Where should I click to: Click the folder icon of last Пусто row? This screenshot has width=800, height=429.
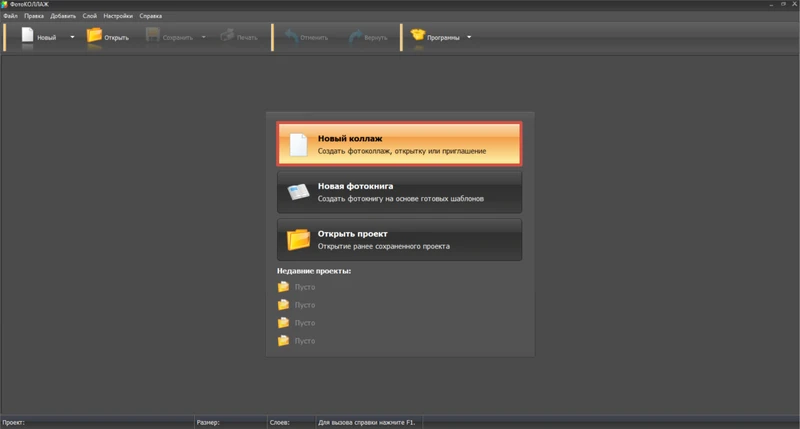click(283, 340)
